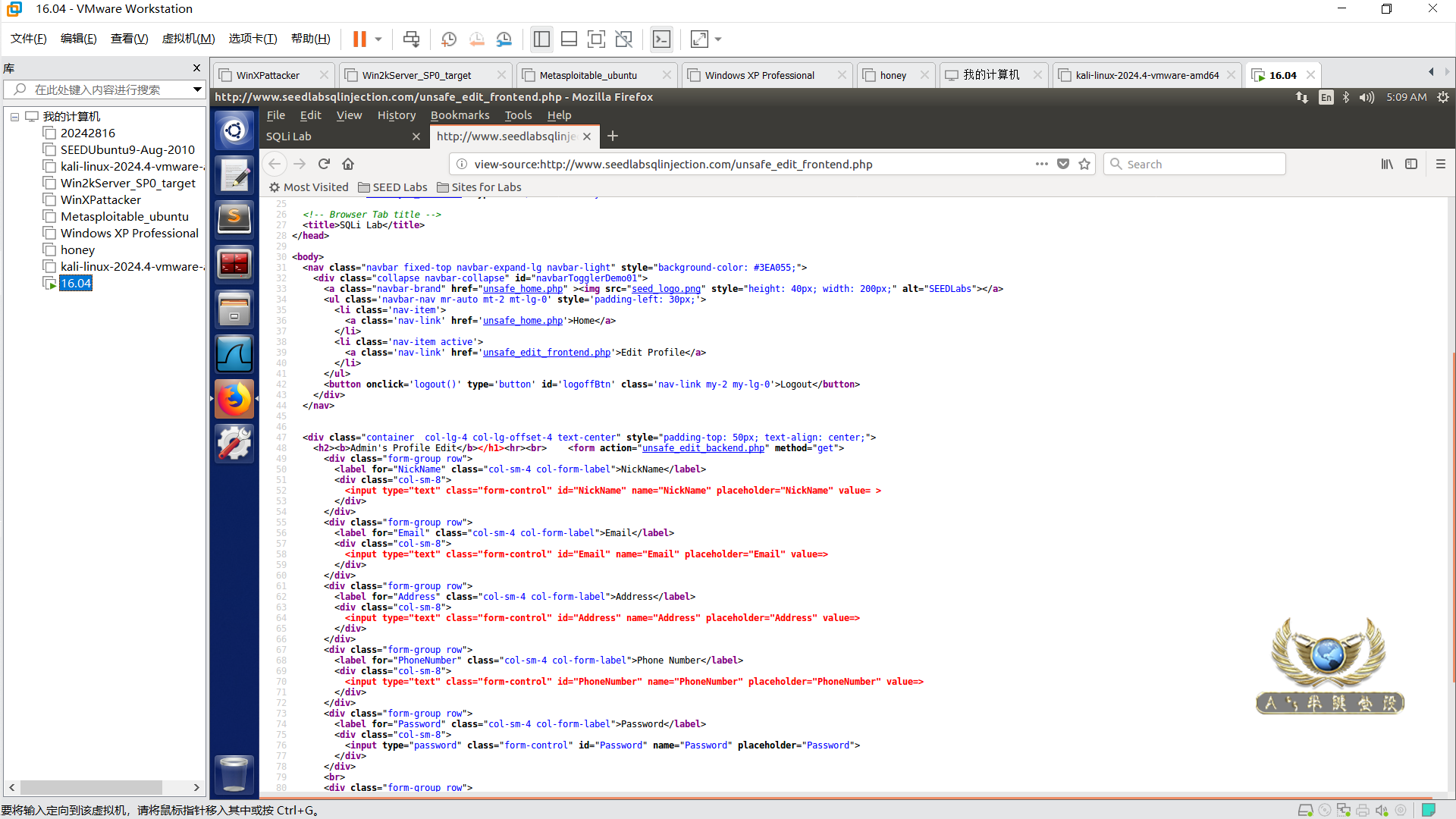This screenshot has height=819, width=1456.
Task: Click the Firefox reload page icon
Action: pyautogui.click(x=324, y=164)
